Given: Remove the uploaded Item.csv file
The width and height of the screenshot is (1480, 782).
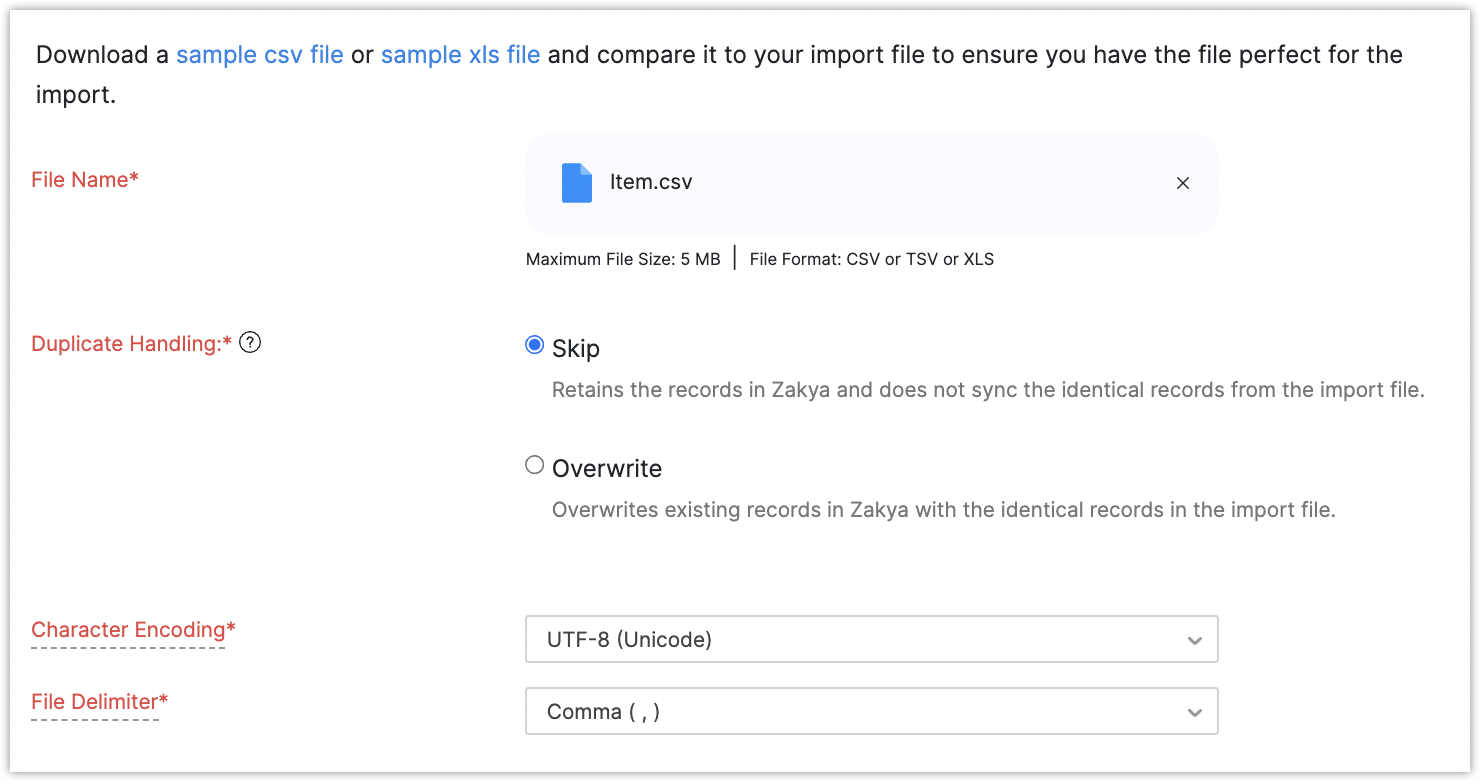Looking at the screenshot, I should [1183, 183].
